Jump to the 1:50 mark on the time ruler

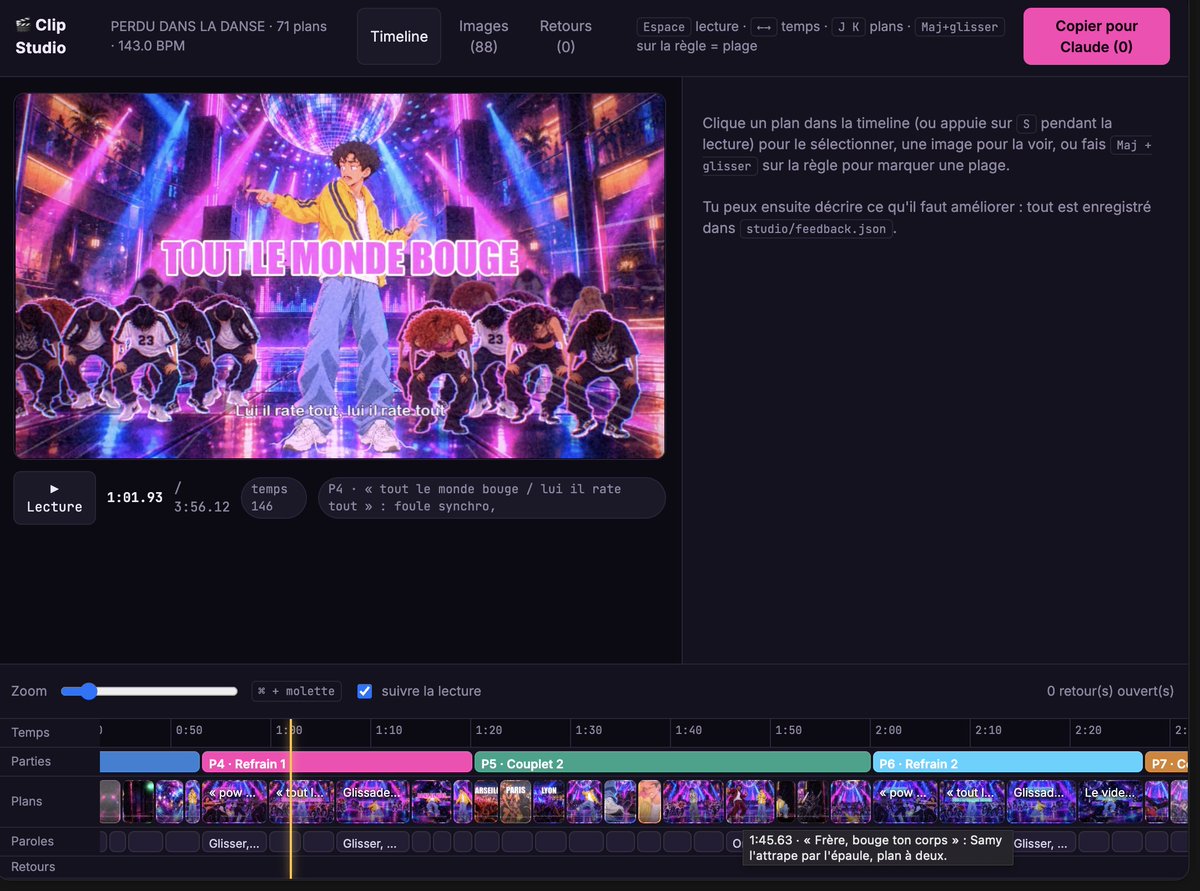789,731
